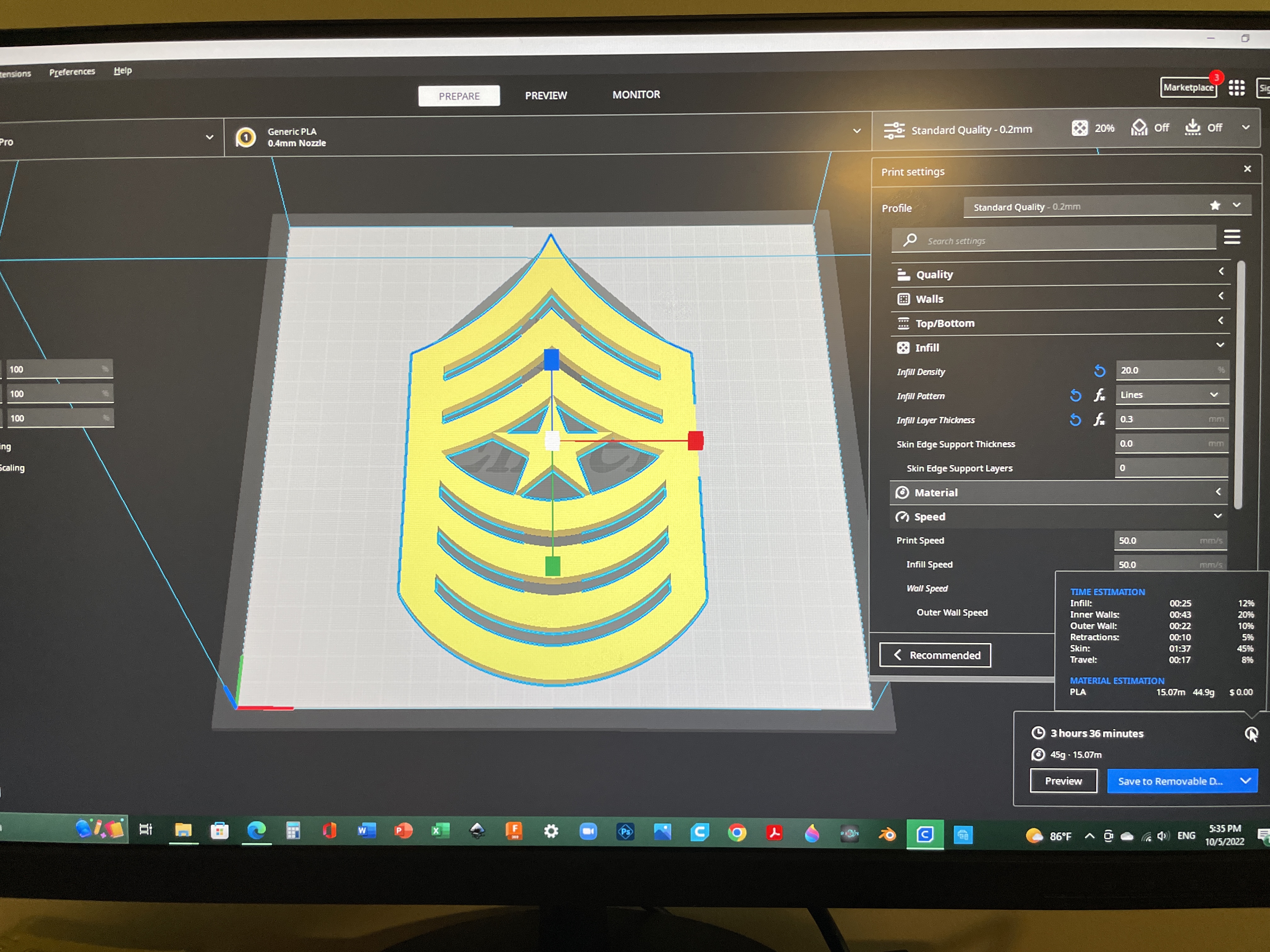The height and width of the screenshot is (952, 1270).
Task: Reset the Infill Pattern setting
Action: (1075, 395)
